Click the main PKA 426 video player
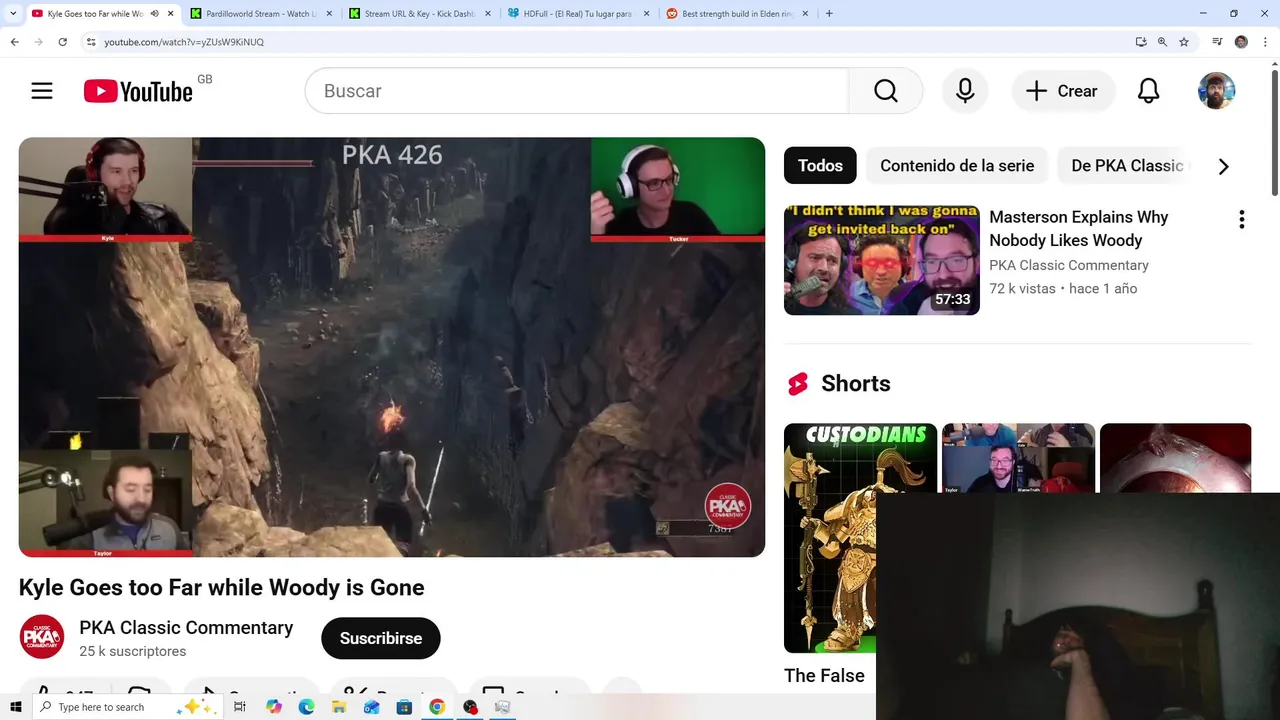Screen dimensions: 1280x720 [x=392, y=347]
